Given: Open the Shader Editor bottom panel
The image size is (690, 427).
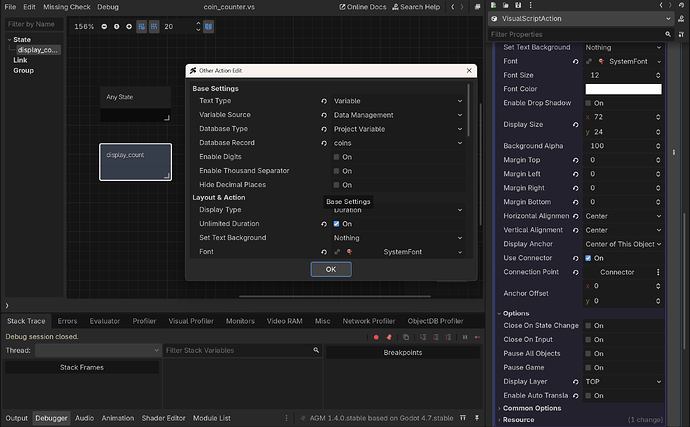Looking at the screenshot, I should (x=163, y=418).
